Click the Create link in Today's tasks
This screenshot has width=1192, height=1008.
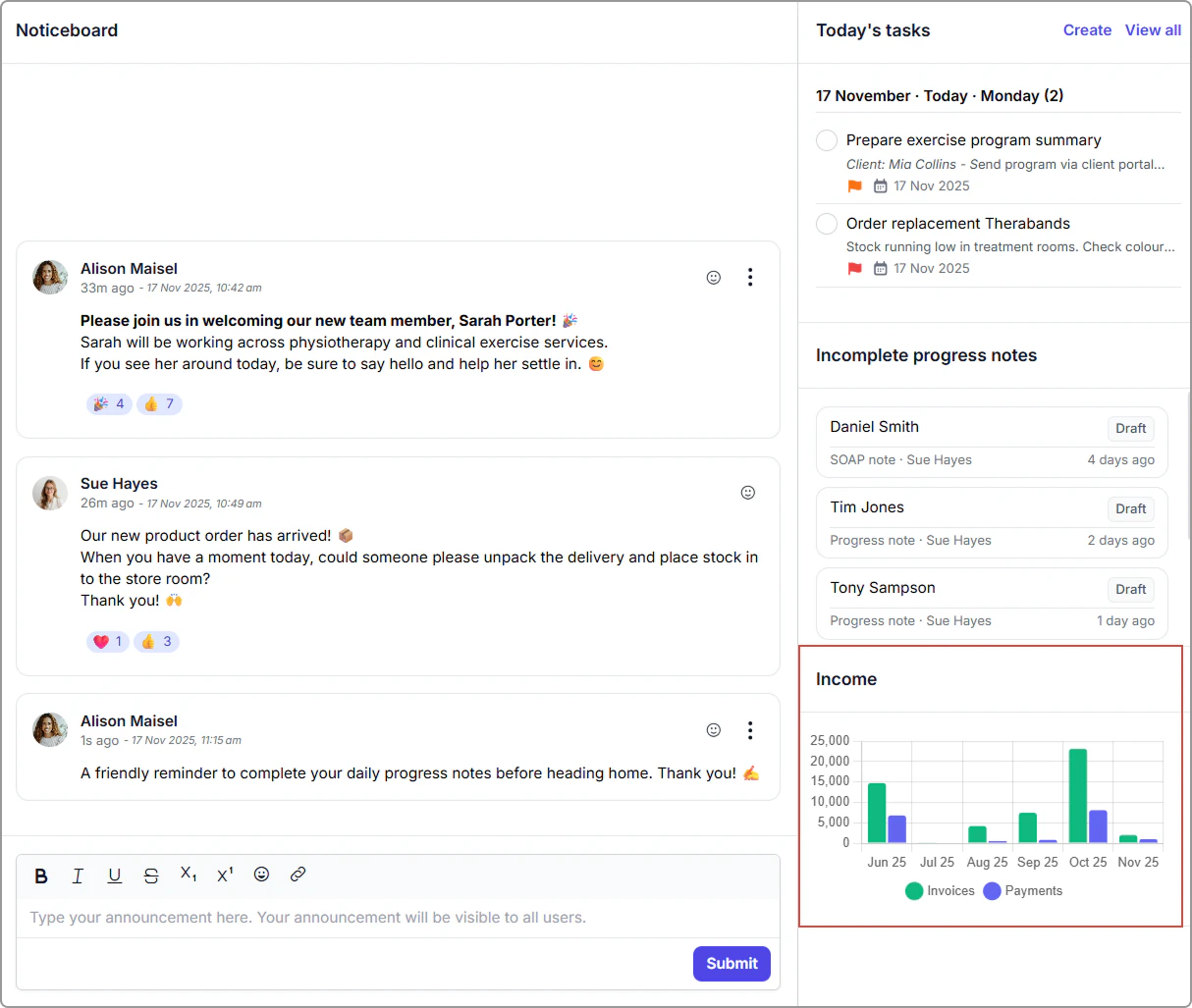1087,30
